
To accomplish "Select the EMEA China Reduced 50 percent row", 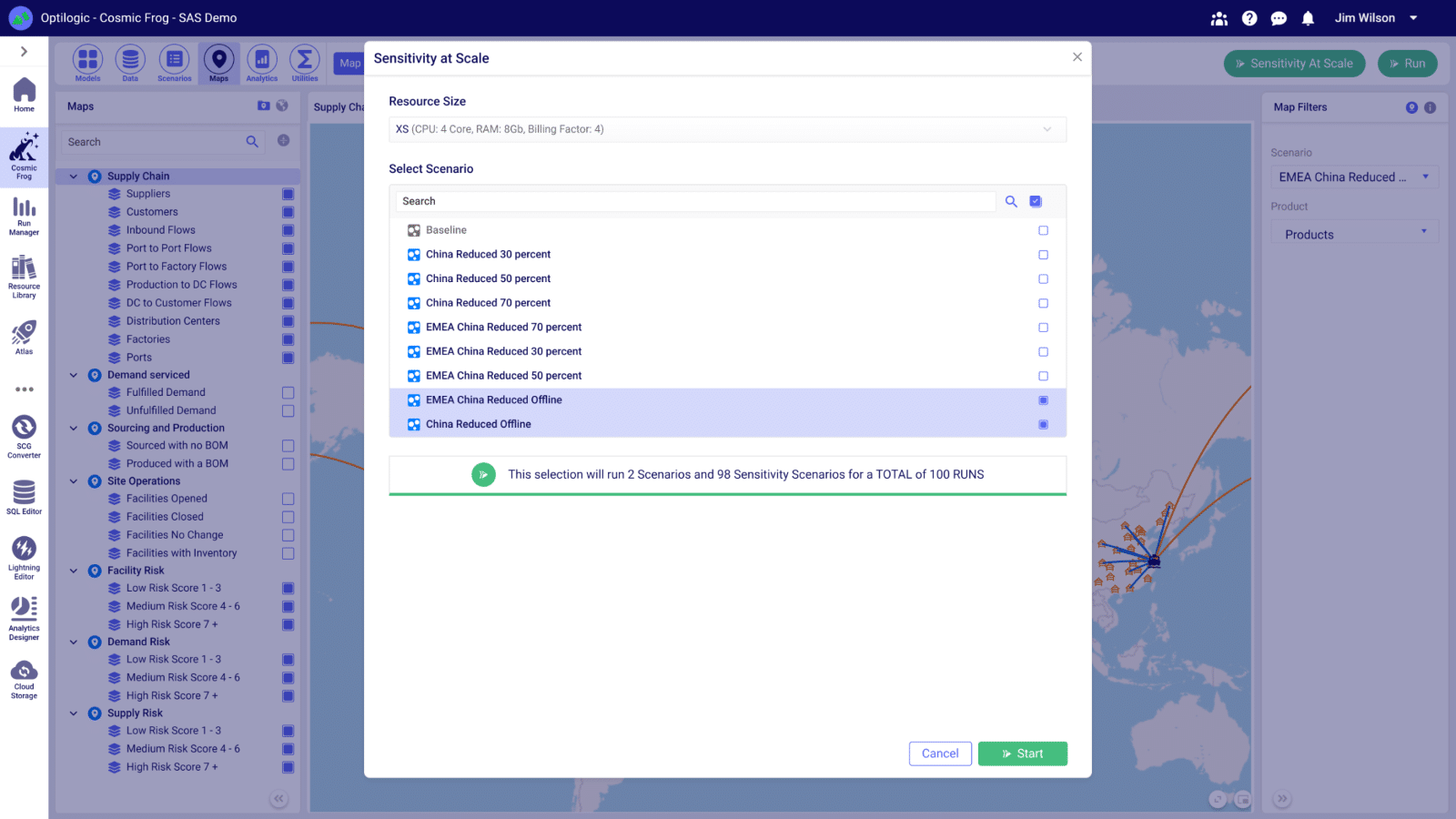I will pyautogui.click(x=727, y=376).
